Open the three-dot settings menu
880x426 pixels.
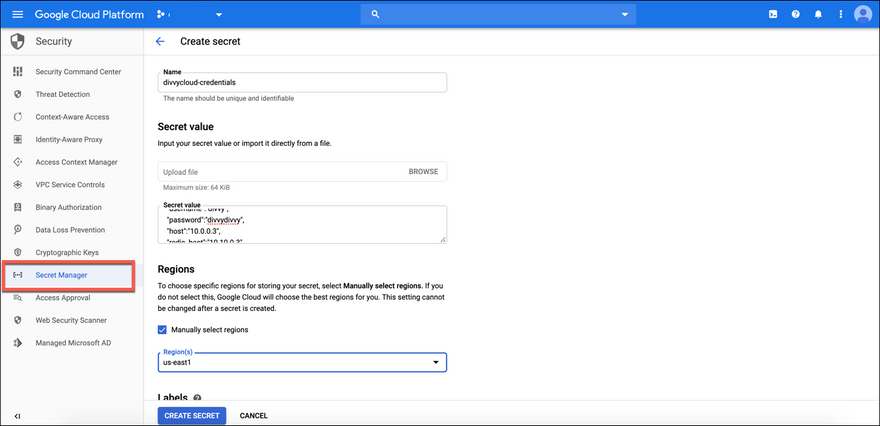click(840, 14)
